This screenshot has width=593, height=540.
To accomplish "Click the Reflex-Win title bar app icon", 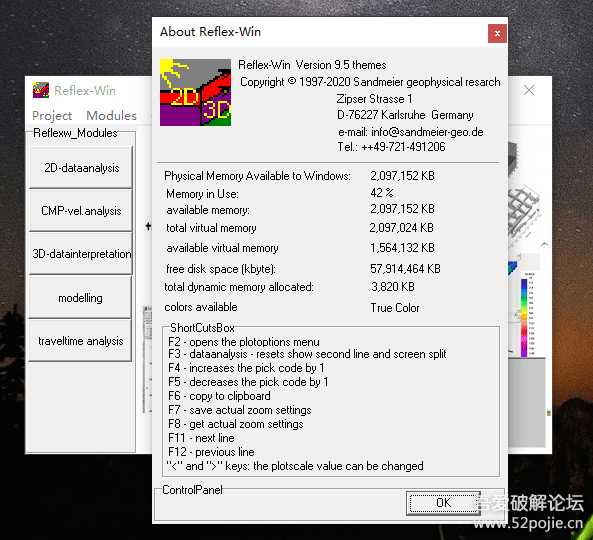I will [41, 90].
